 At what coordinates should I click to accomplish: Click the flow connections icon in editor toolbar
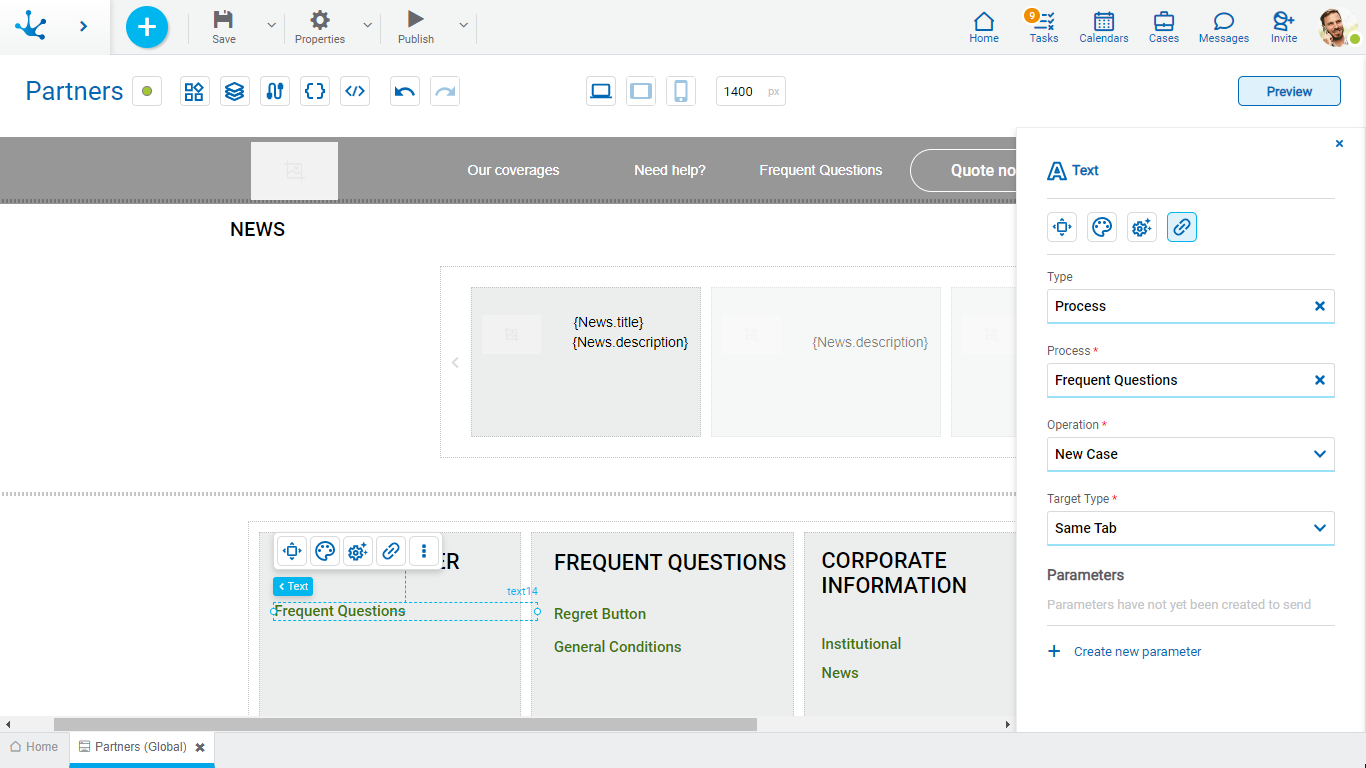(x=275, y=92)
